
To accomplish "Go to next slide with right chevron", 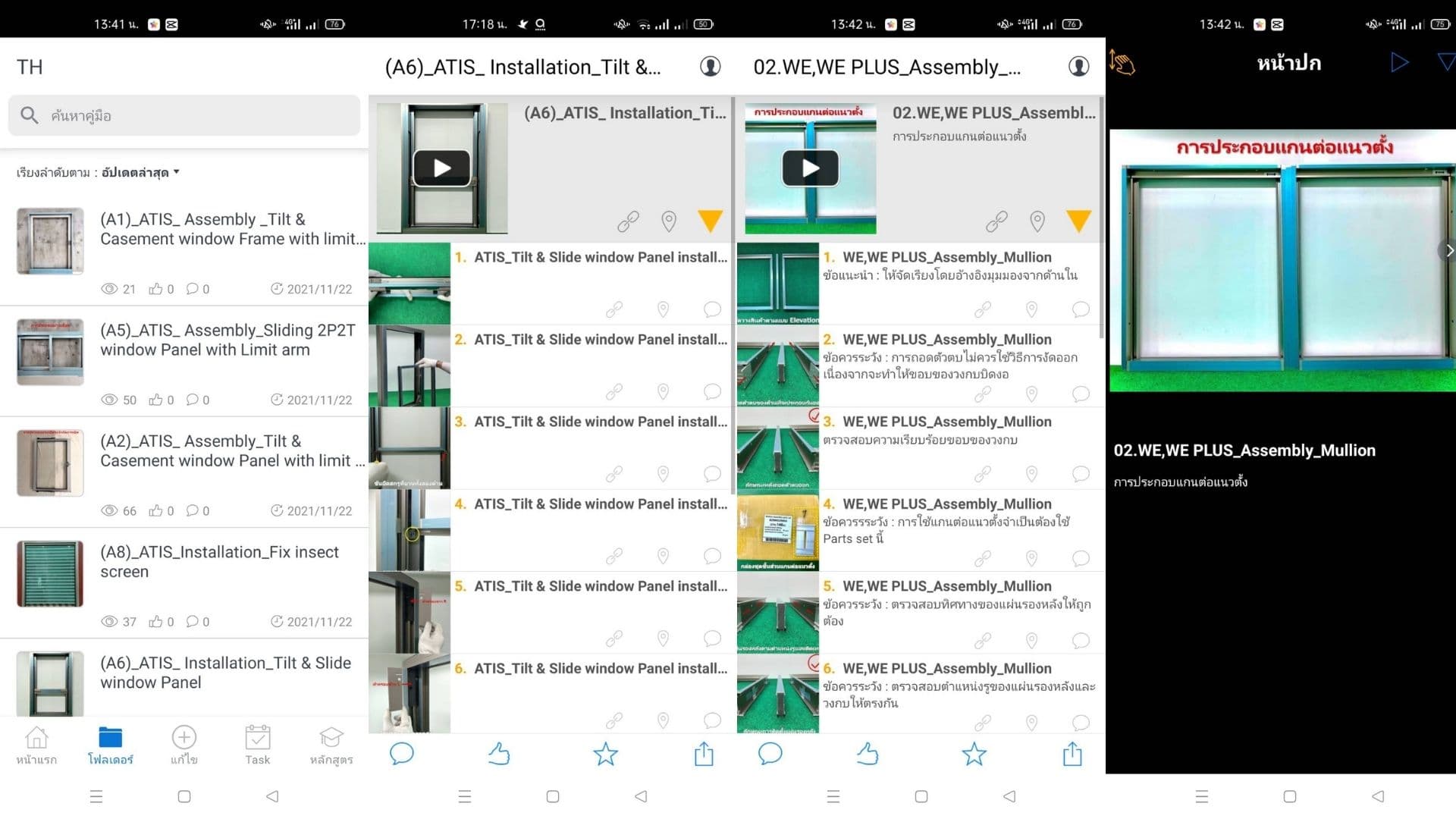I will click(1448, 250).
